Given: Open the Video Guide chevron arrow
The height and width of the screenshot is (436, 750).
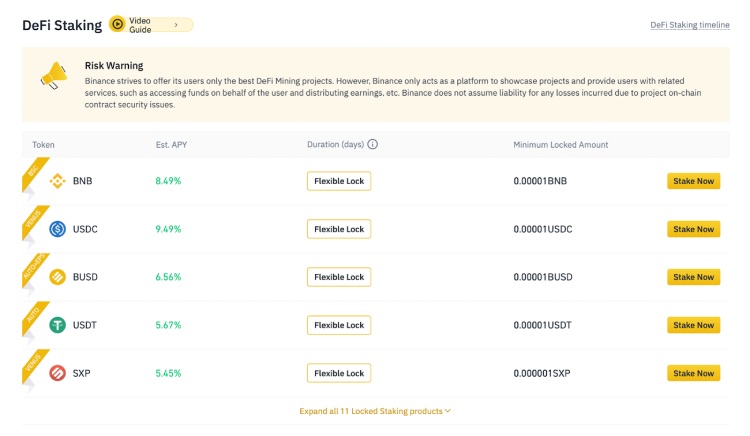Looking at the screenshot, I should [176, 24].
